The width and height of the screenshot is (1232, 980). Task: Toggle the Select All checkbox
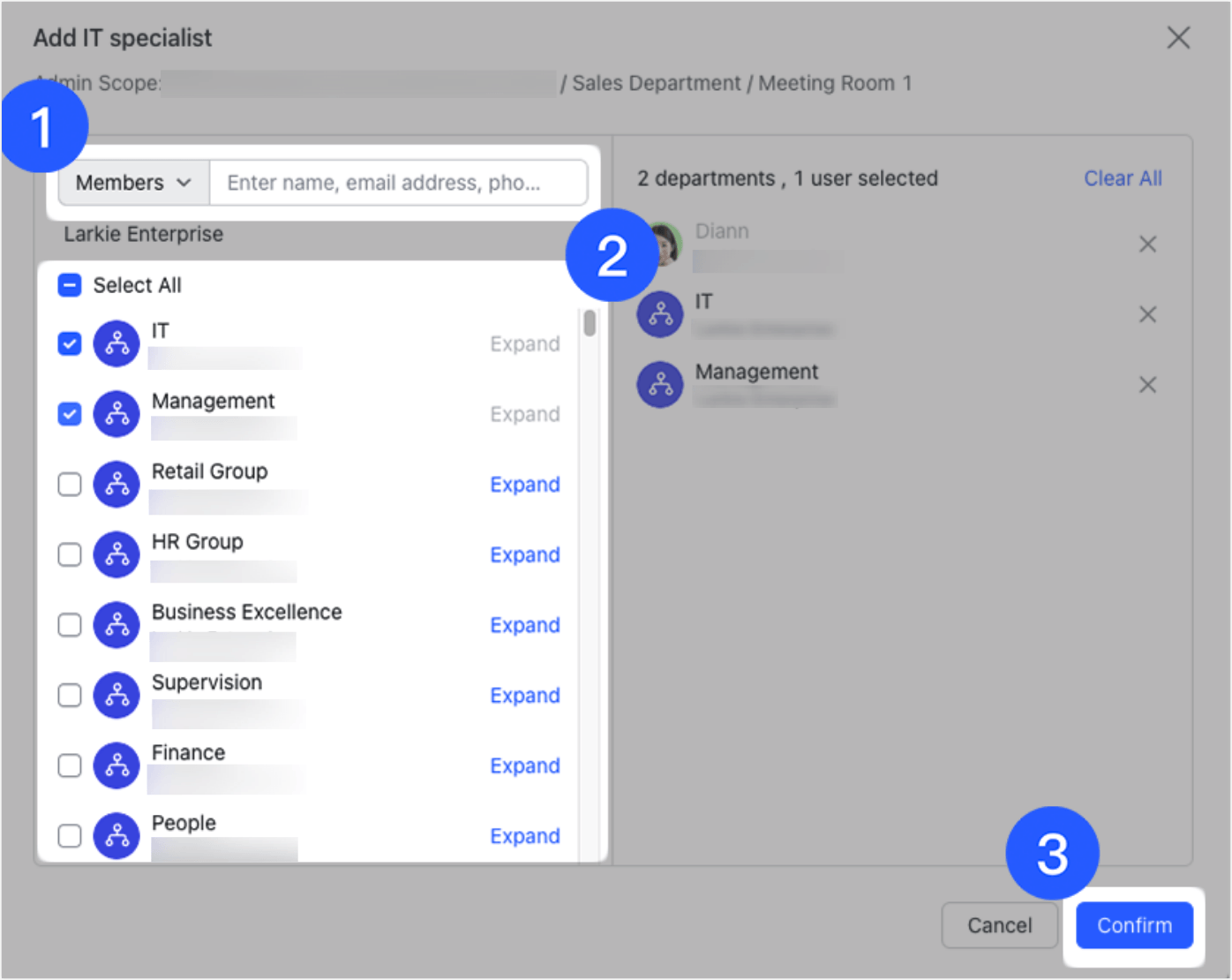point(69,284)
